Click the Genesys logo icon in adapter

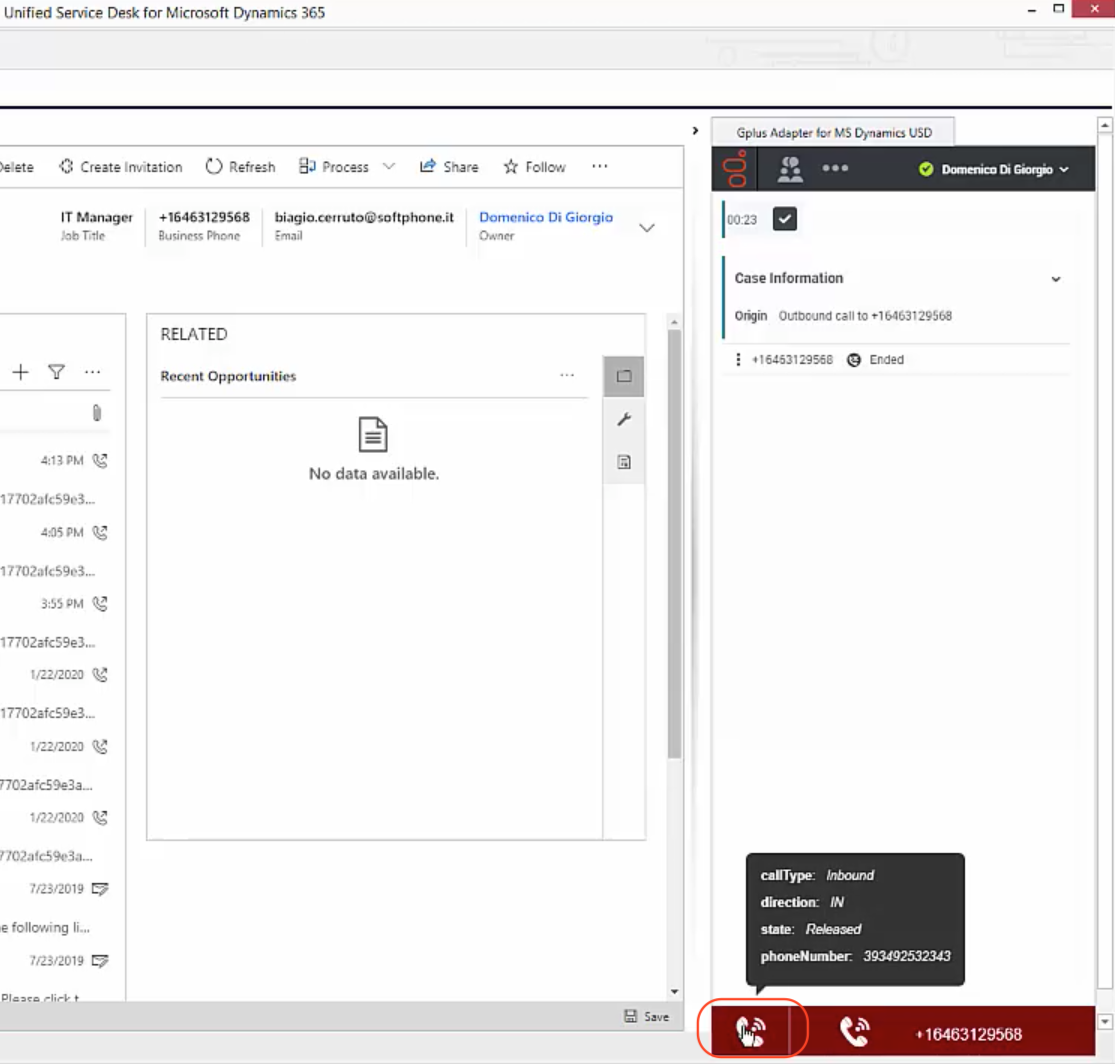click(735, 169)
